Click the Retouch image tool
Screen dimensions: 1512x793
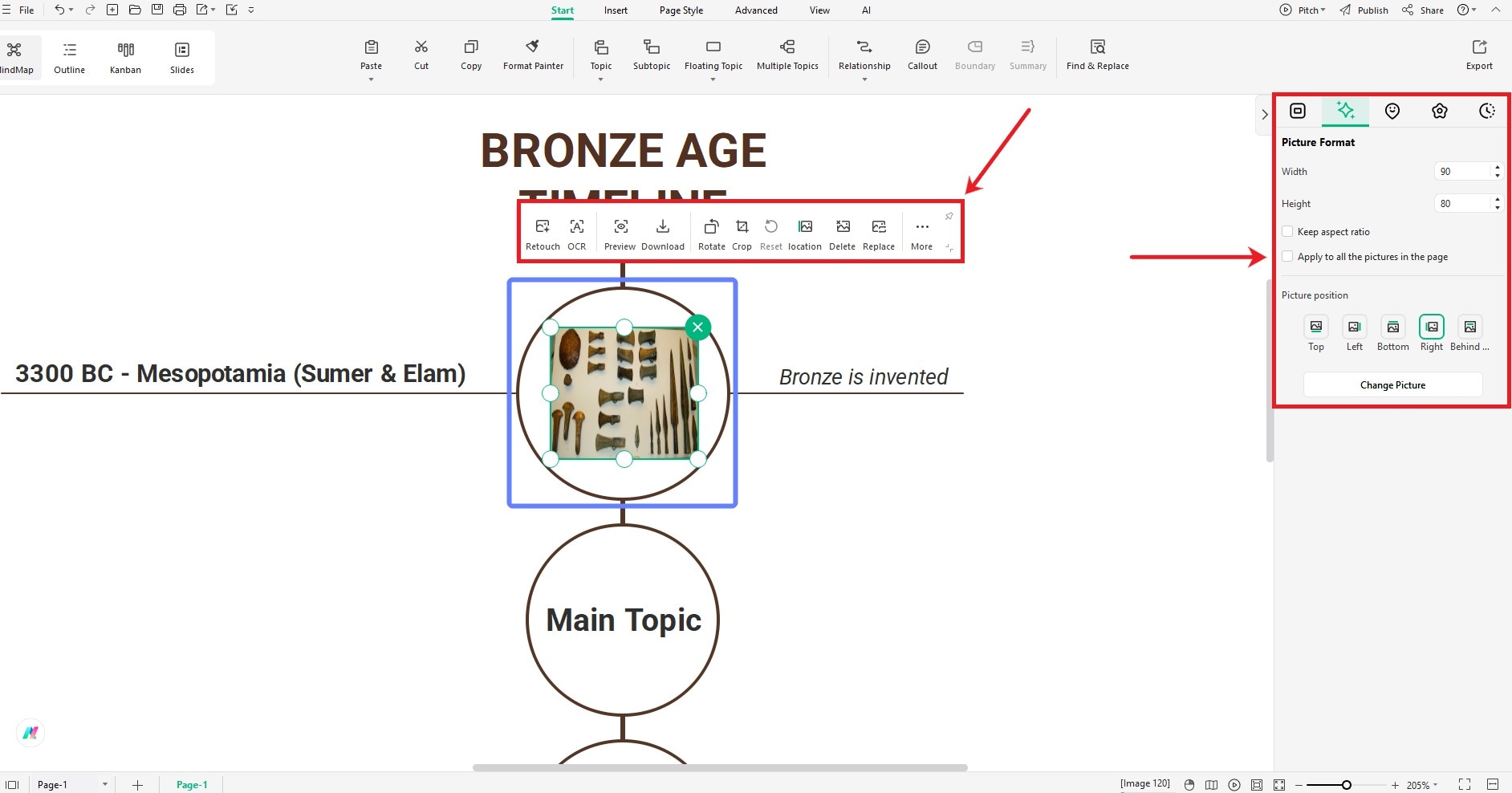click(543, 234)
